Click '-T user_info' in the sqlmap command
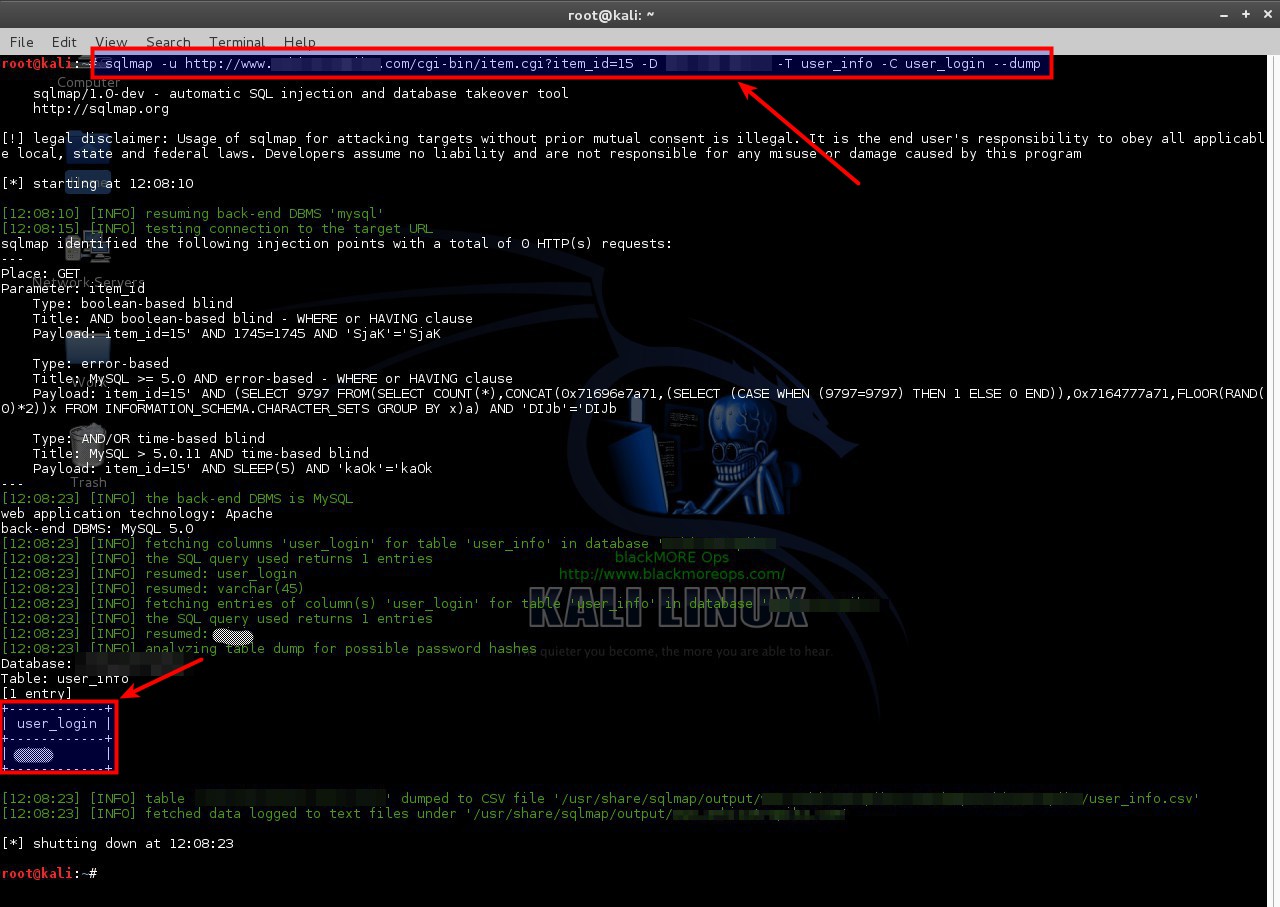This screenshot has width=1280, height=907. [x=825, y=64]
